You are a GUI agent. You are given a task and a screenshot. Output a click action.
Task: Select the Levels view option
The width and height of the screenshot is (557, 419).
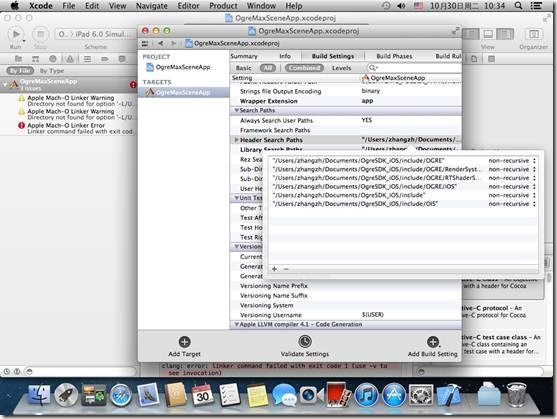coord(341,68)
